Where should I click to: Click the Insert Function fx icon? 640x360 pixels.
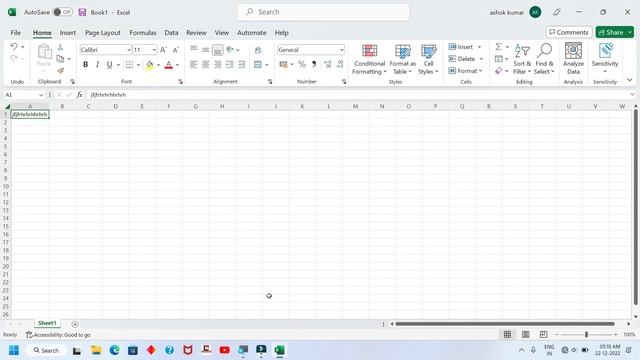(80, 95)
